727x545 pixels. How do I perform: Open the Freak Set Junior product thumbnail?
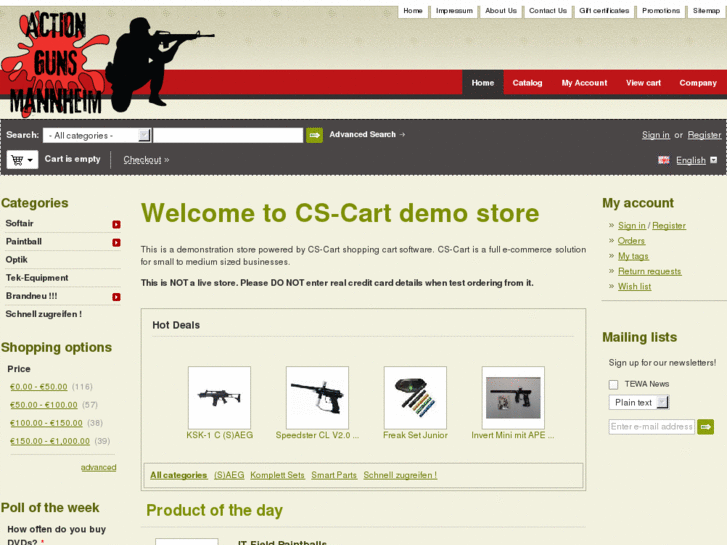tap(415, 398)
